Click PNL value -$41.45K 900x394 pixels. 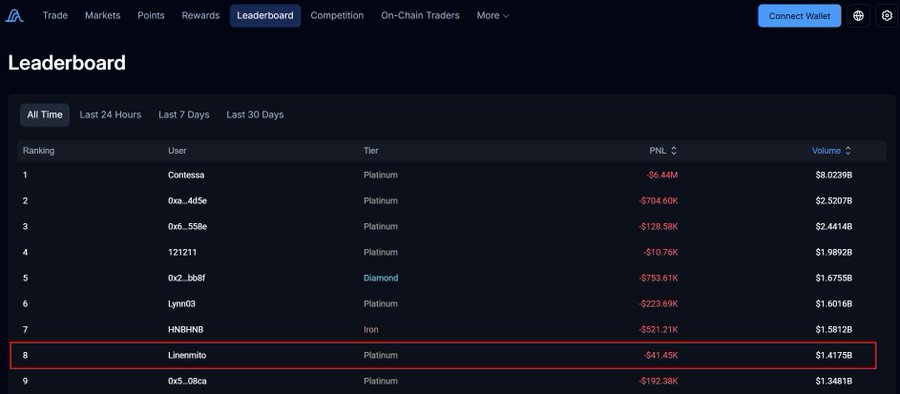(x=661, y=356)
